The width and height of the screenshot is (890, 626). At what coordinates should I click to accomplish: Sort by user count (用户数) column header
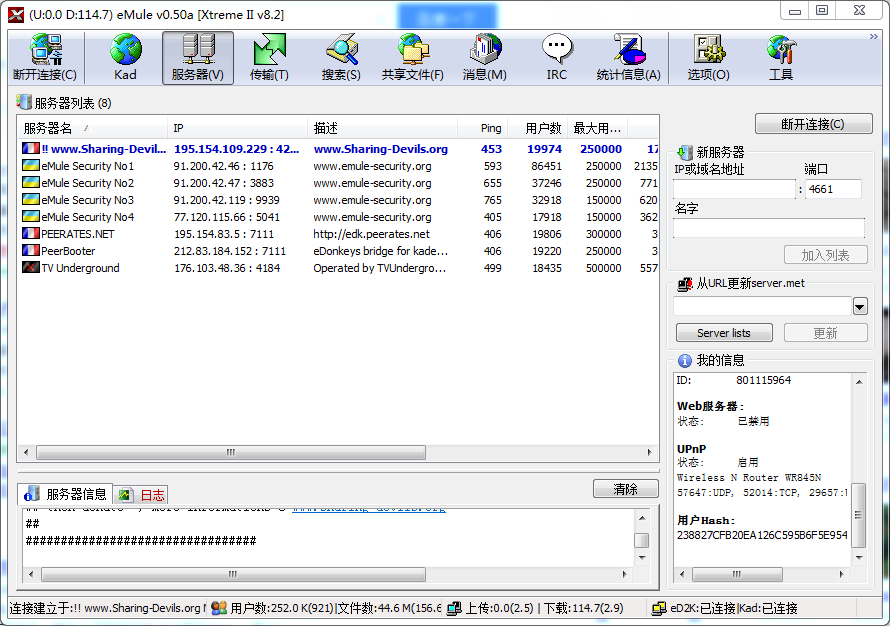pos(538,128)
